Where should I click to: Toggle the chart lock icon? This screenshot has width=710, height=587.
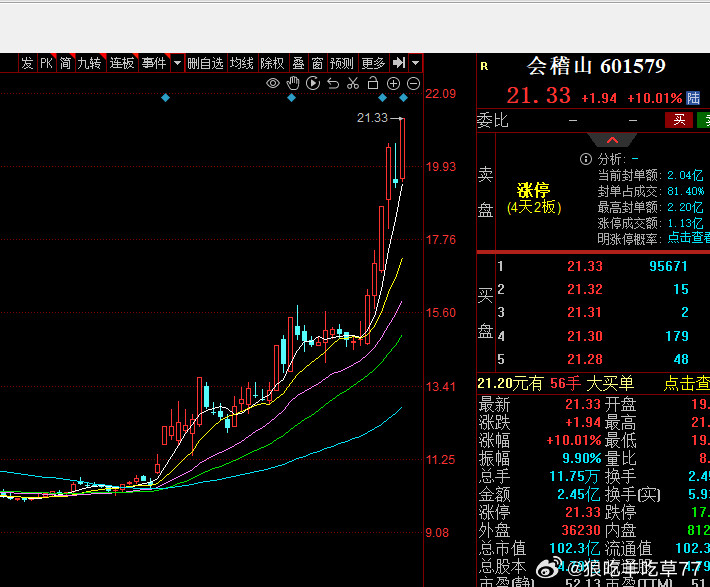(x=373, y=83)
